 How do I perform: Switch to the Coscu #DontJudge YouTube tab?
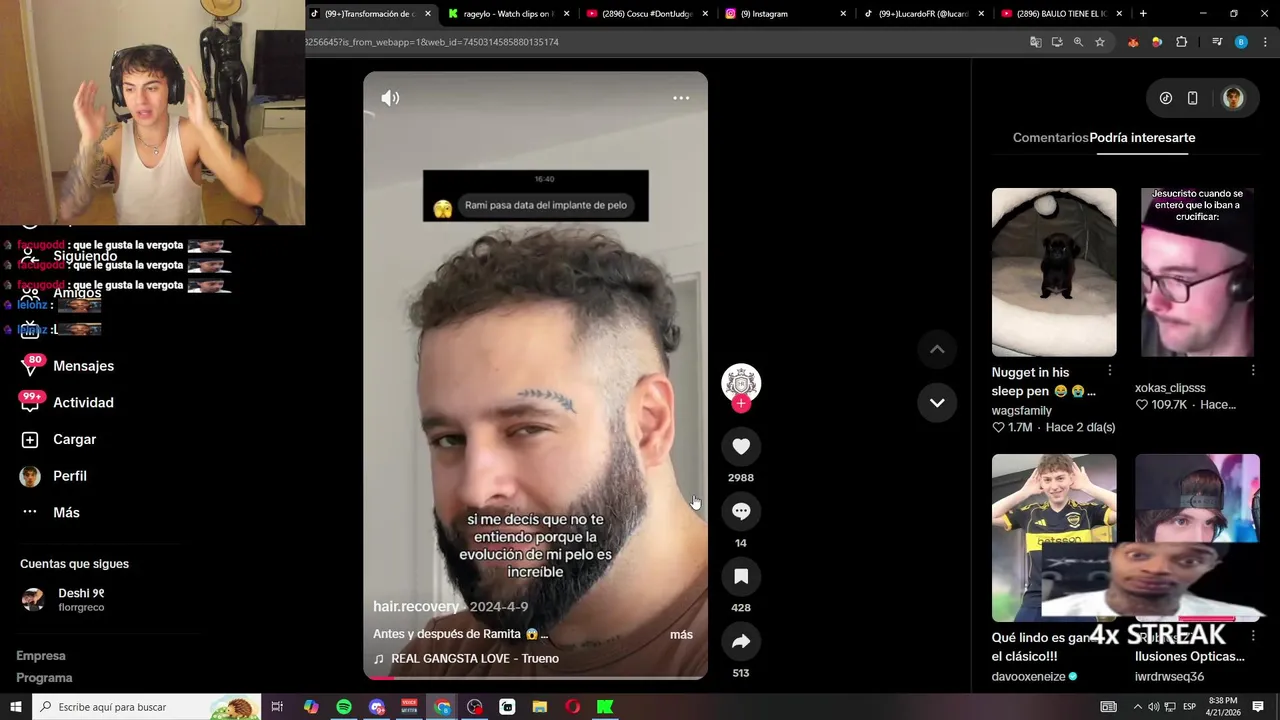(646, 14)
